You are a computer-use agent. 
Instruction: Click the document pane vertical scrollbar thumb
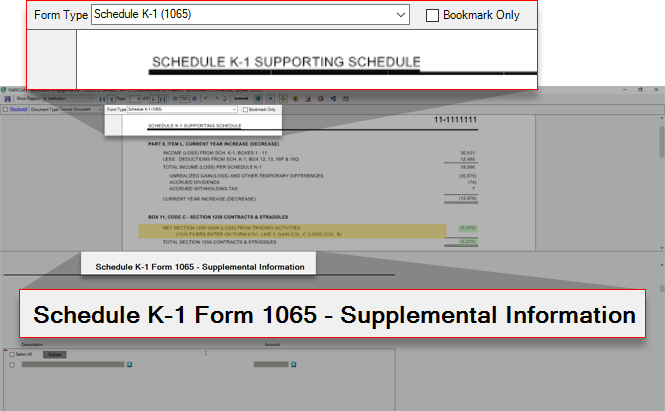[x=662, y=142]
